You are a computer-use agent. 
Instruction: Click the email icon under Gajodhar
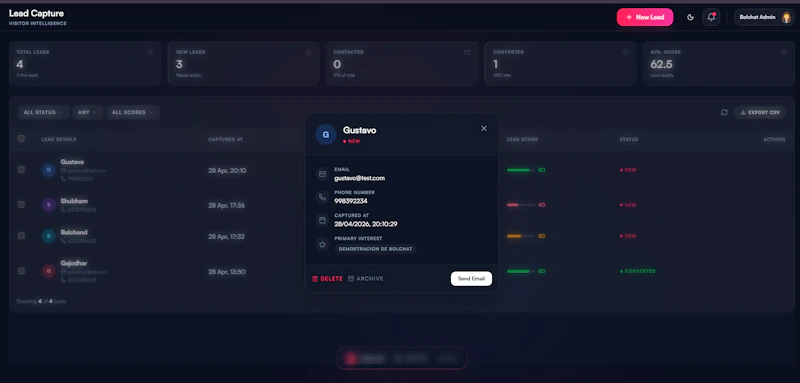(63, 272)
